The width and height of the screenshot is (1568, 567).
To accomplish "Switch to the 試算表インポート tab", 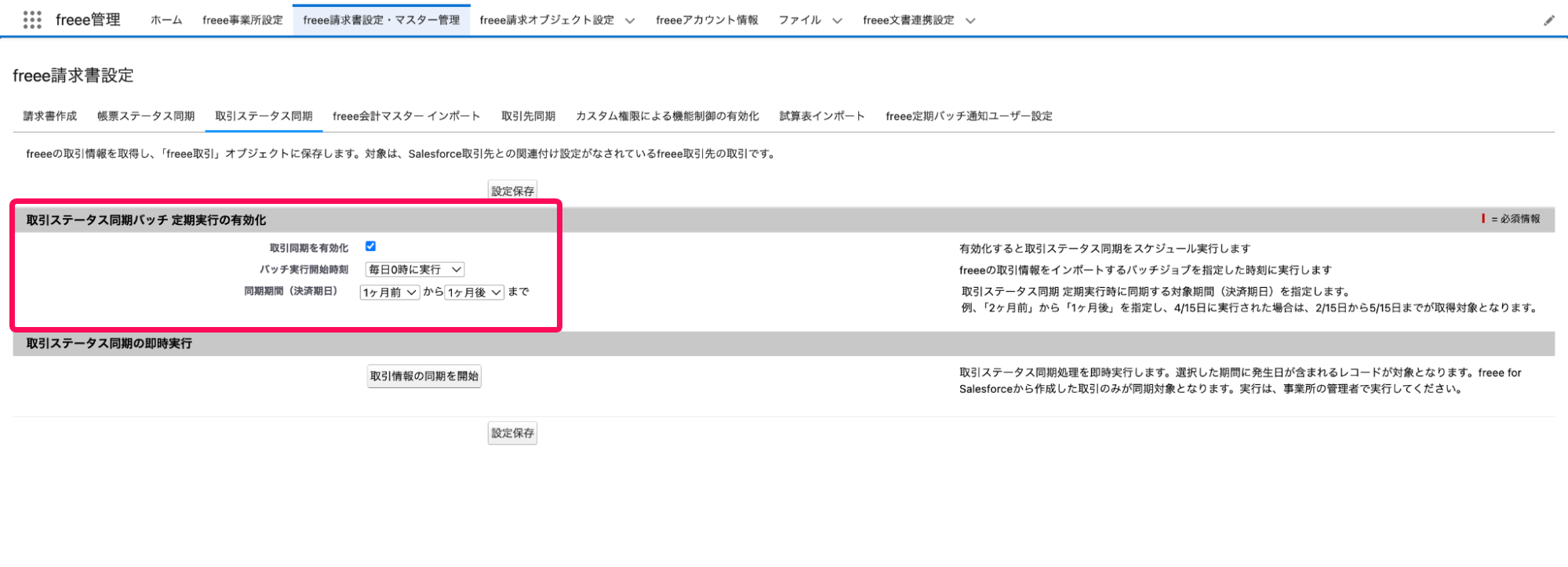I will (822, 116).
